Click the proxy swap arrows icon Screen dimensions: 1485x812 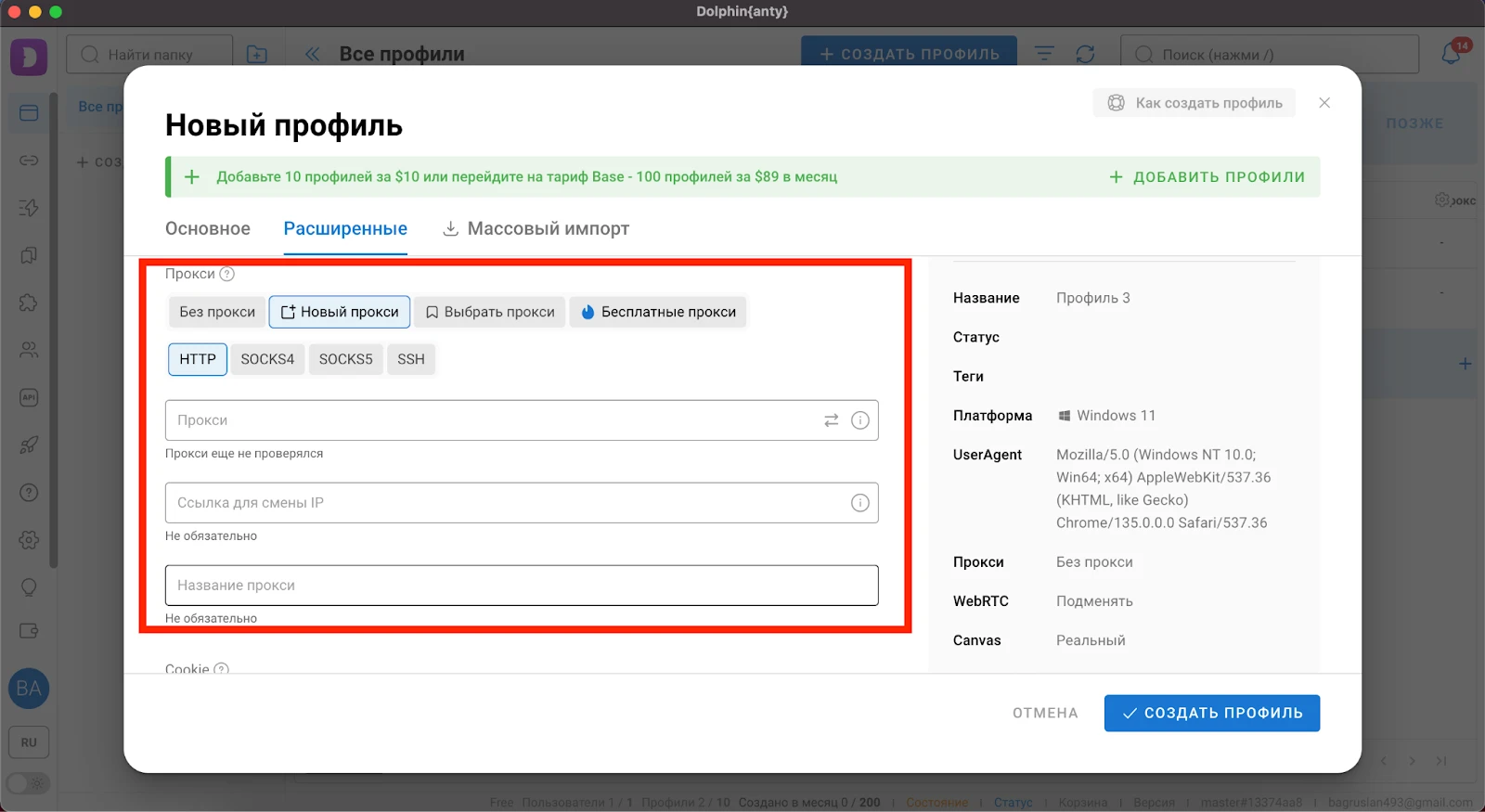click(x=832, y=420)
